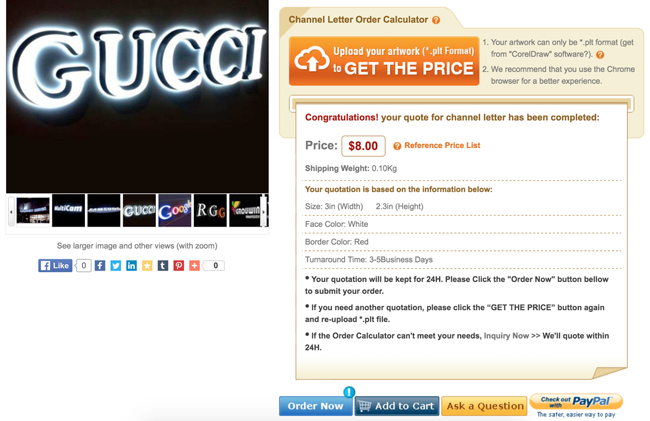The height and width of the screenshot is (421, 650).
Task: Check out with PayPal
Action: click(x=576, y=402)
